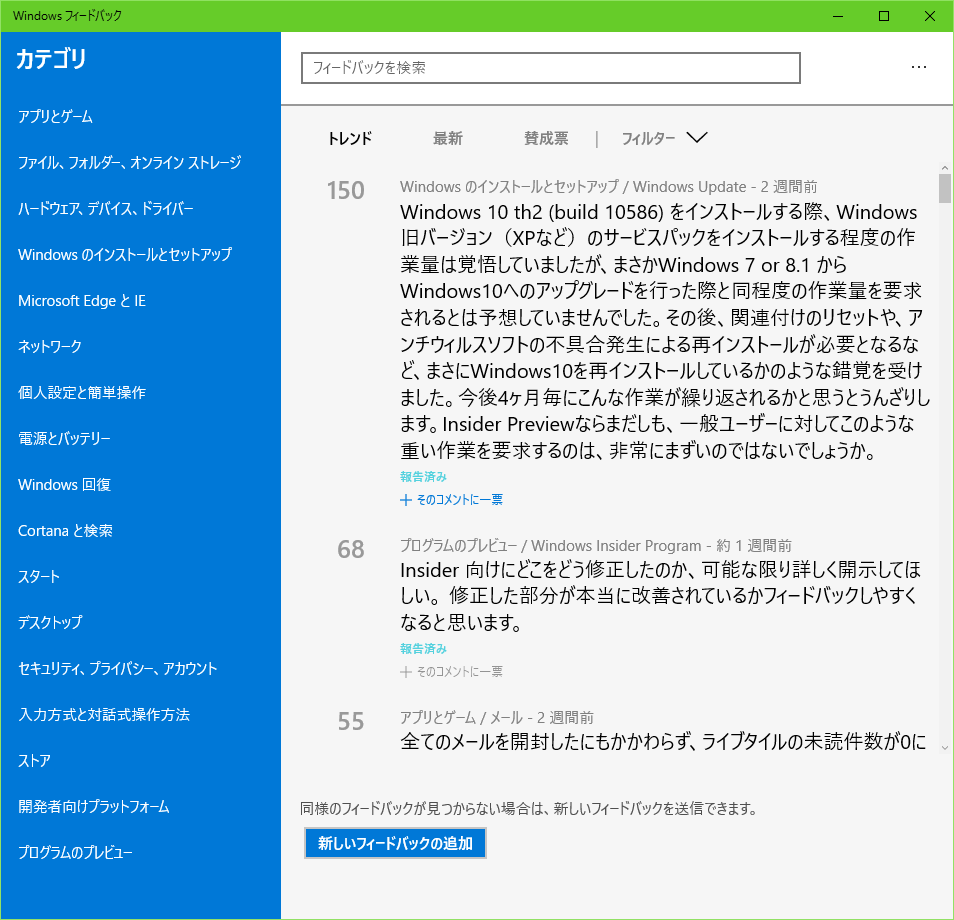Select ファイル、フォルダー、オンライン ストレージ category
This screenshot has height=920, width=954.
[130, 162]
